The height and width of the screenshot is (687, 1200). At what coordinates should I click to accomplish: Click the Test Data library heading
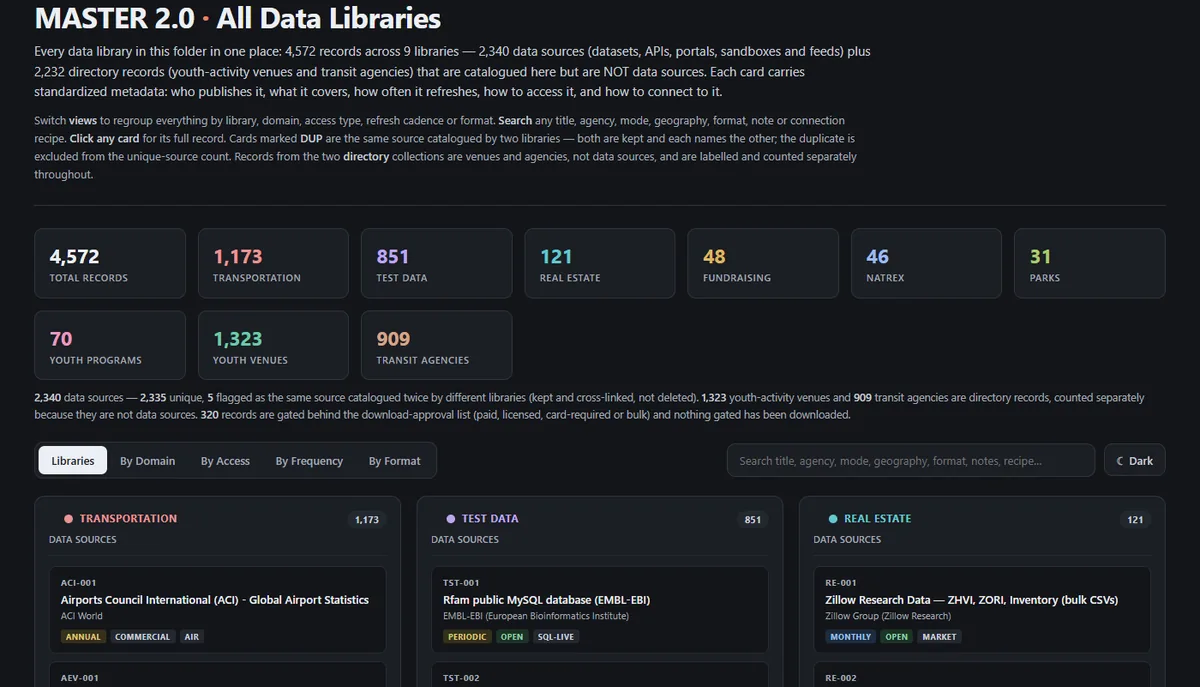pyautogui.click(x=490, y=519)
